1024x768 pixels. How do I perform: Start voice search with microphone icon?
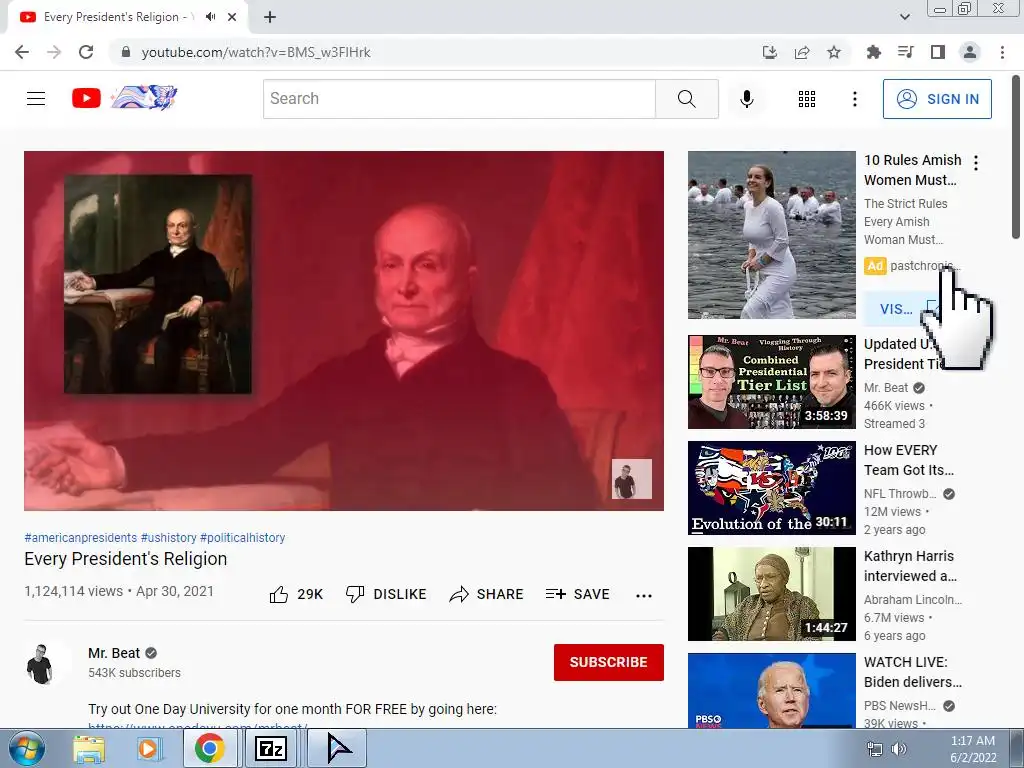(x=746, y=99)
